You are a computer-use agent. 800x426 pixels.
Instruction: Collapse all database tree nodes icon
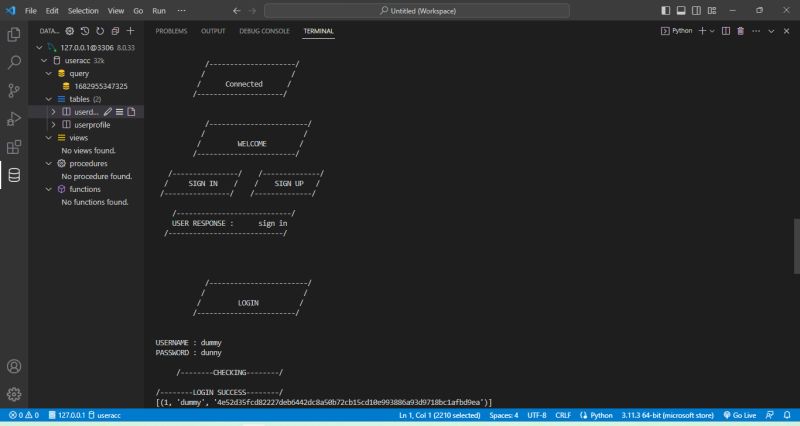click(x=115, y=31)
